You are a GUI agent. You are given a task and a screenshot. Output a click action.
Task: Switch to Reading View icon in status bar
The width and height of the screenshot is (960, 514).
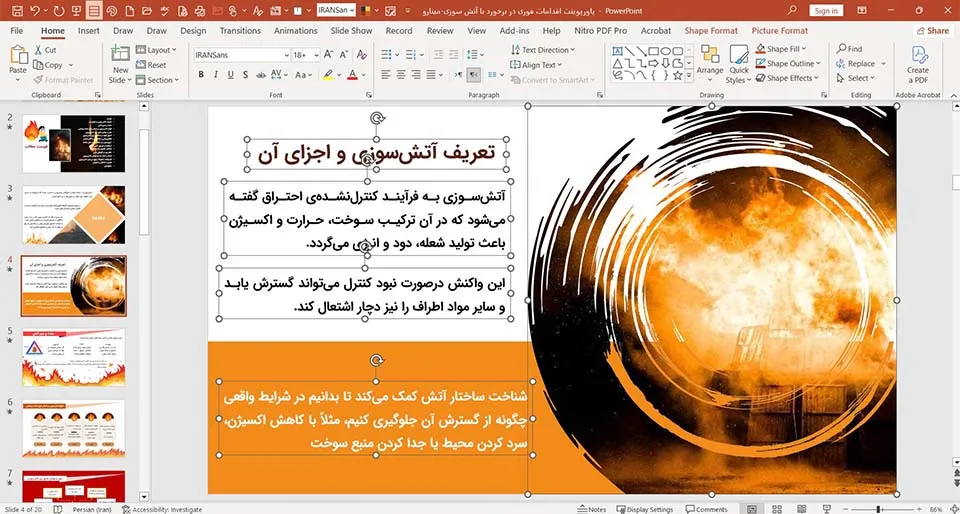tap(801, 509)
